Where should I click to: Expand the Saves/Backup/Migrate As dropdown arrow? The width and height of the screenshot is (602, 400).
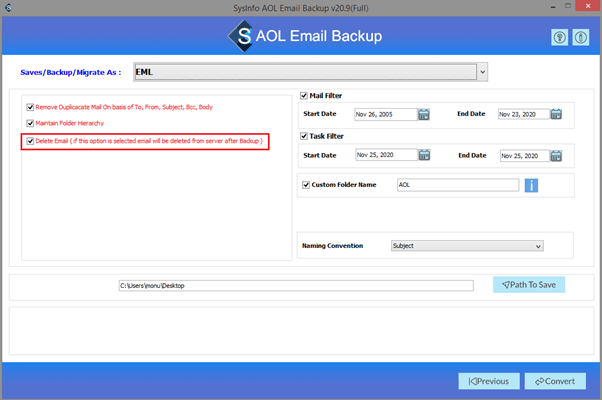click(x=483, y=72)
